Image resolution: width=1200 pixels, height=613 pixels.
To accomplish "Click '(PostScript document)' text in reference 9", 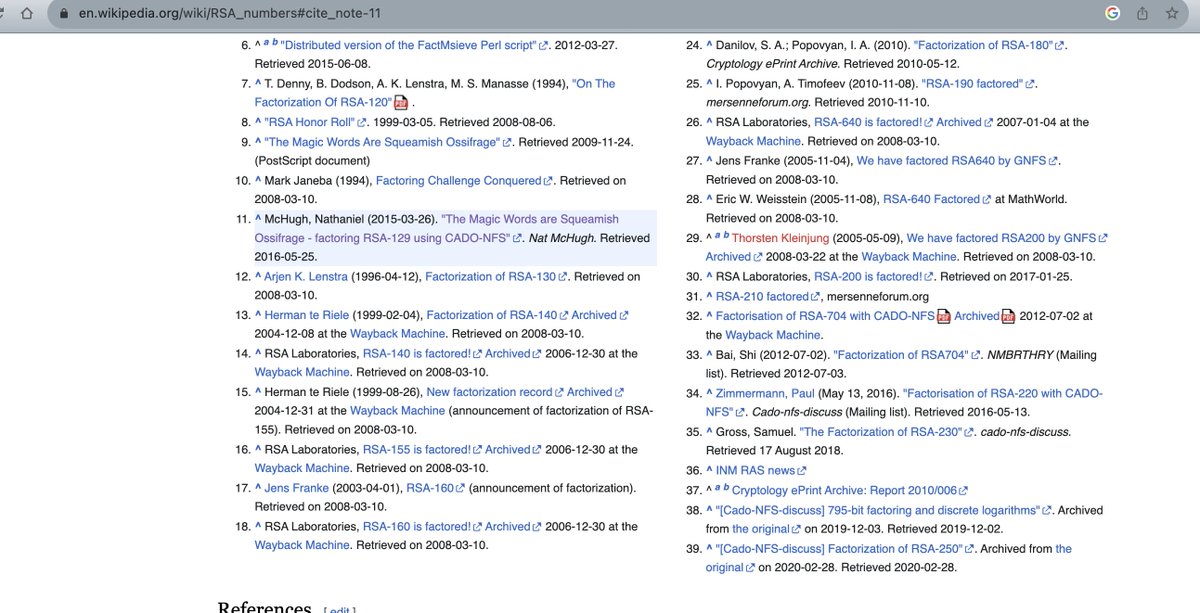I will point(312,161).
